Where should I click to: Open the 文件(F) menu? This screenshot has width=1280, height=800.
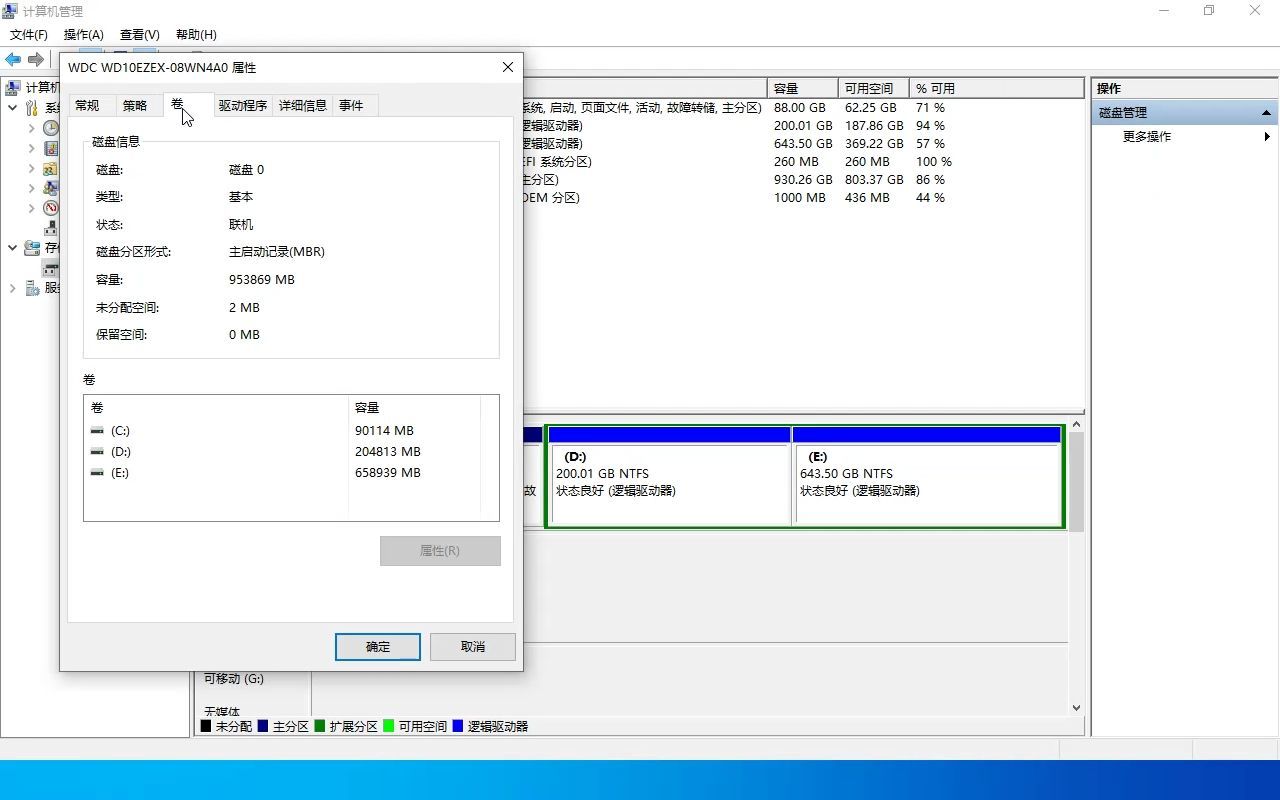(x=29, y=35)
